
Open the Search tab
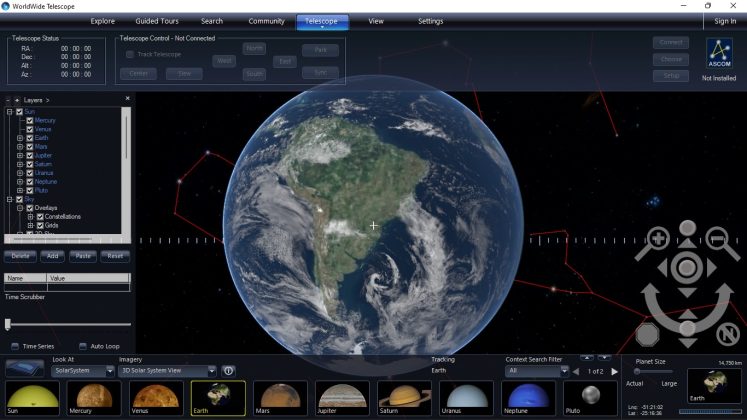click(212, 21)
